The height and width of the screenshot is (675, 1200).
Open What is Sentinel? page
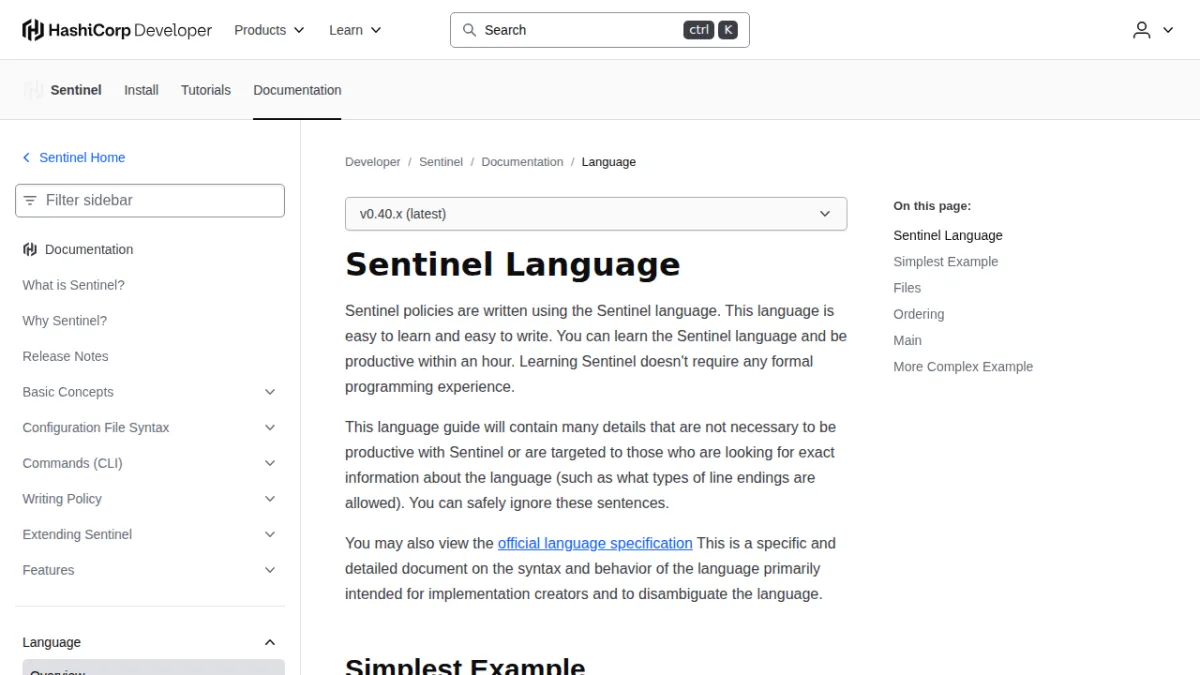(74, 285)
